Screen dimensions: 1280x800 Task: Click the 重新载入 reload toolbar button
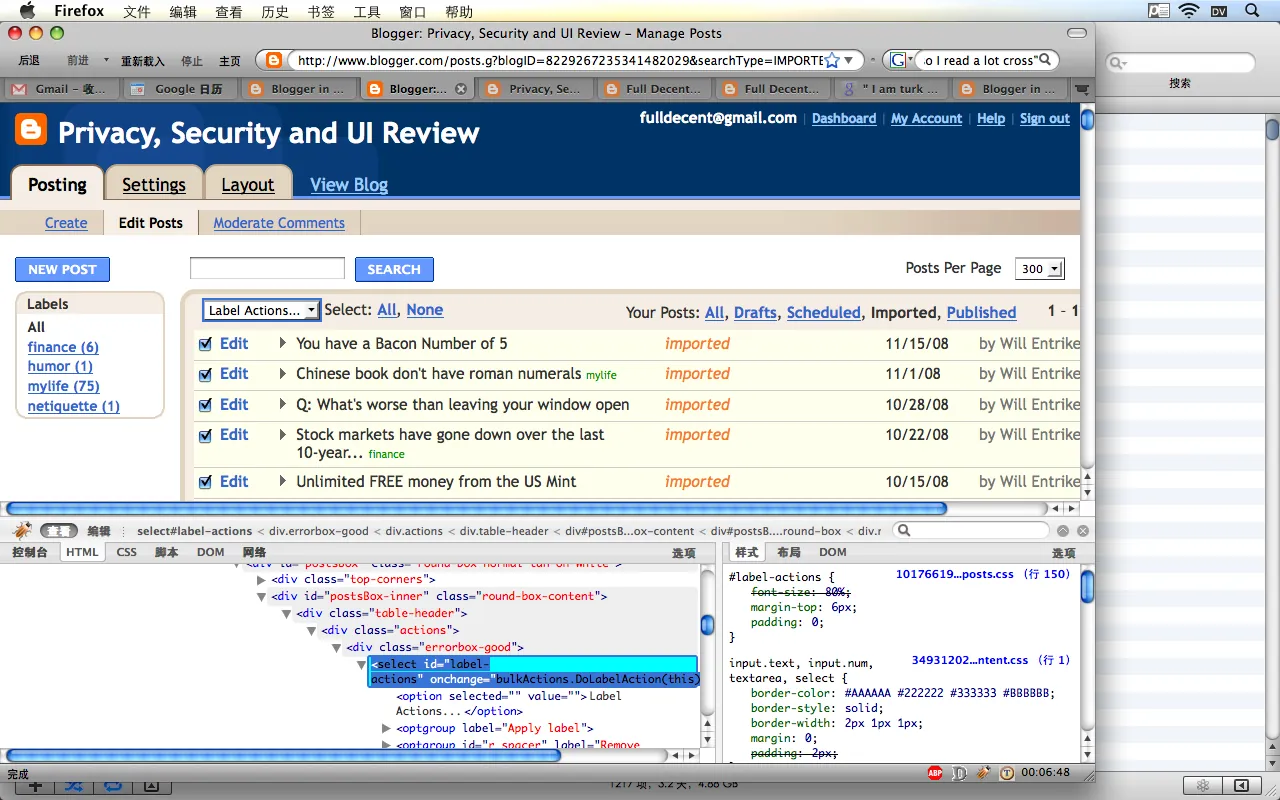tap(143, 61)
